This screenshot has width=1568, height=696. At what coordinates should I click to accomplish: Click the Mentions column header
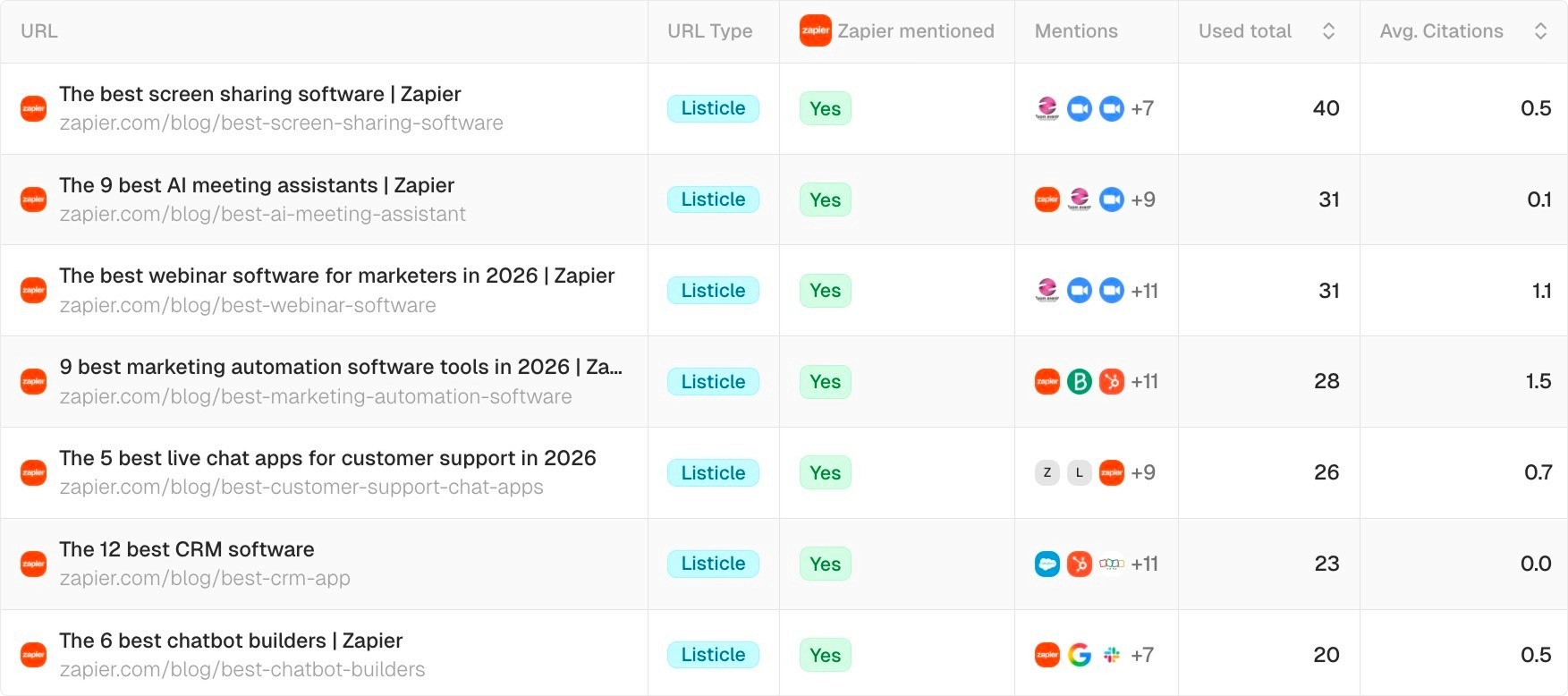tap(1076, 31)
